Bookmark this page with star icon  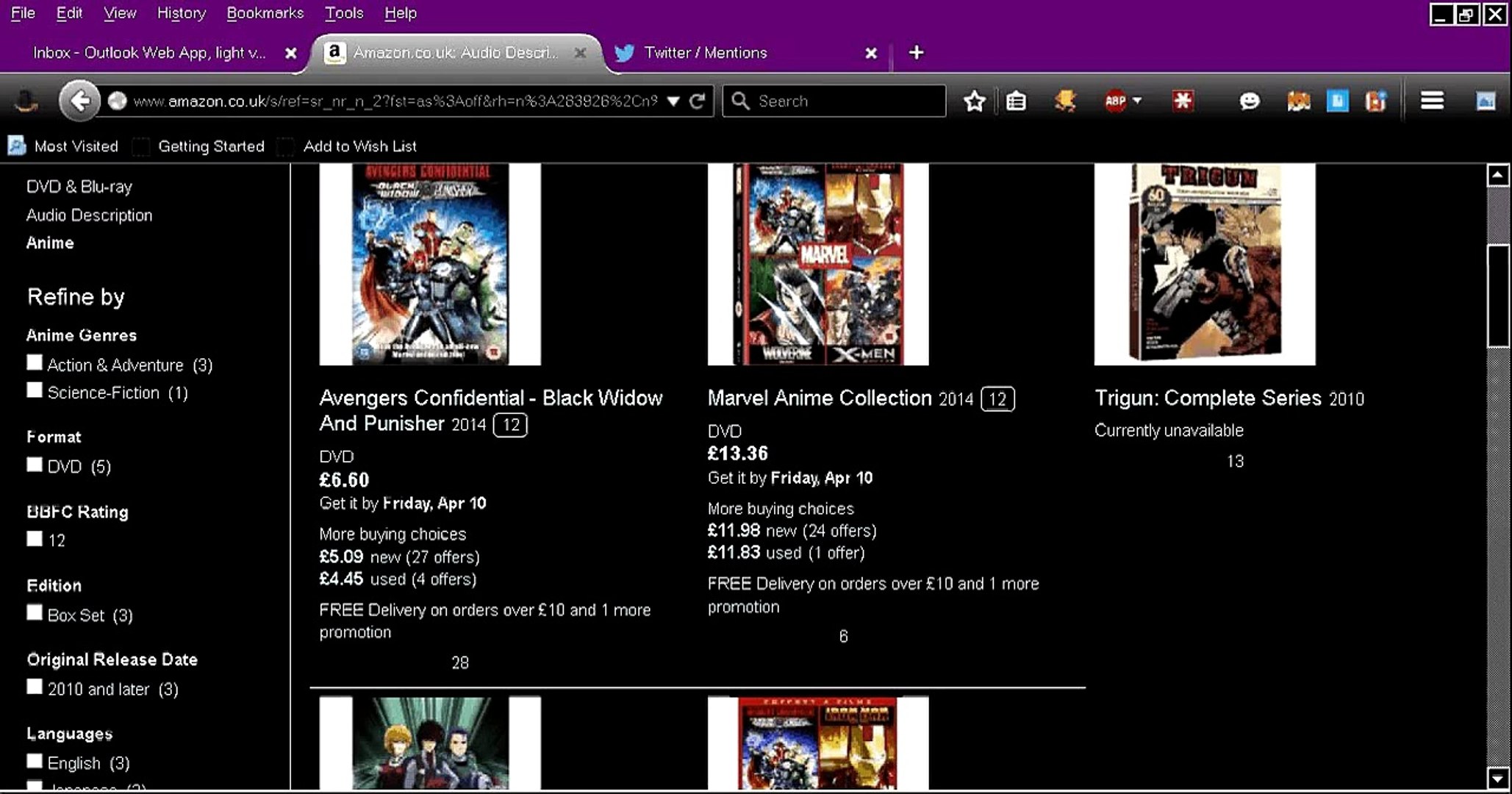click(x=974, y=101)
